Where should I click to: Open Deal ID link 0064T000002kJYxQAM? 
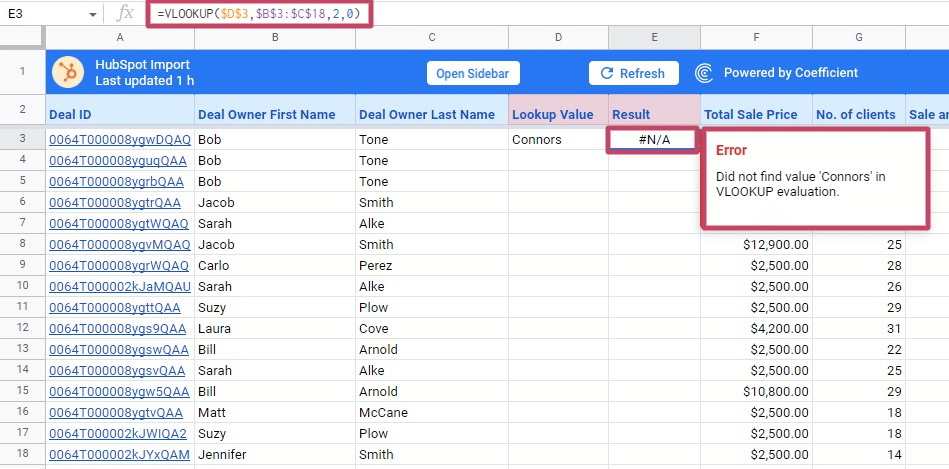[118, 455]
